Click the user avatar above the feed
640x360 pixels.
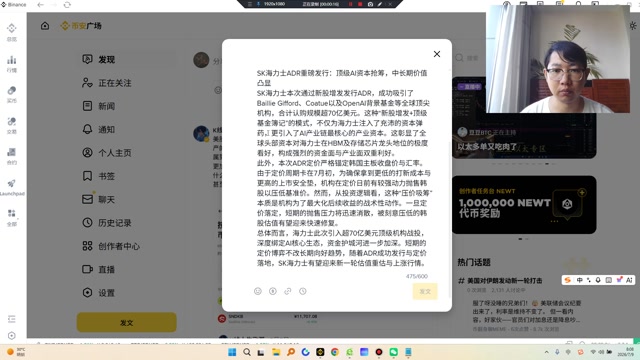(201, 60)
